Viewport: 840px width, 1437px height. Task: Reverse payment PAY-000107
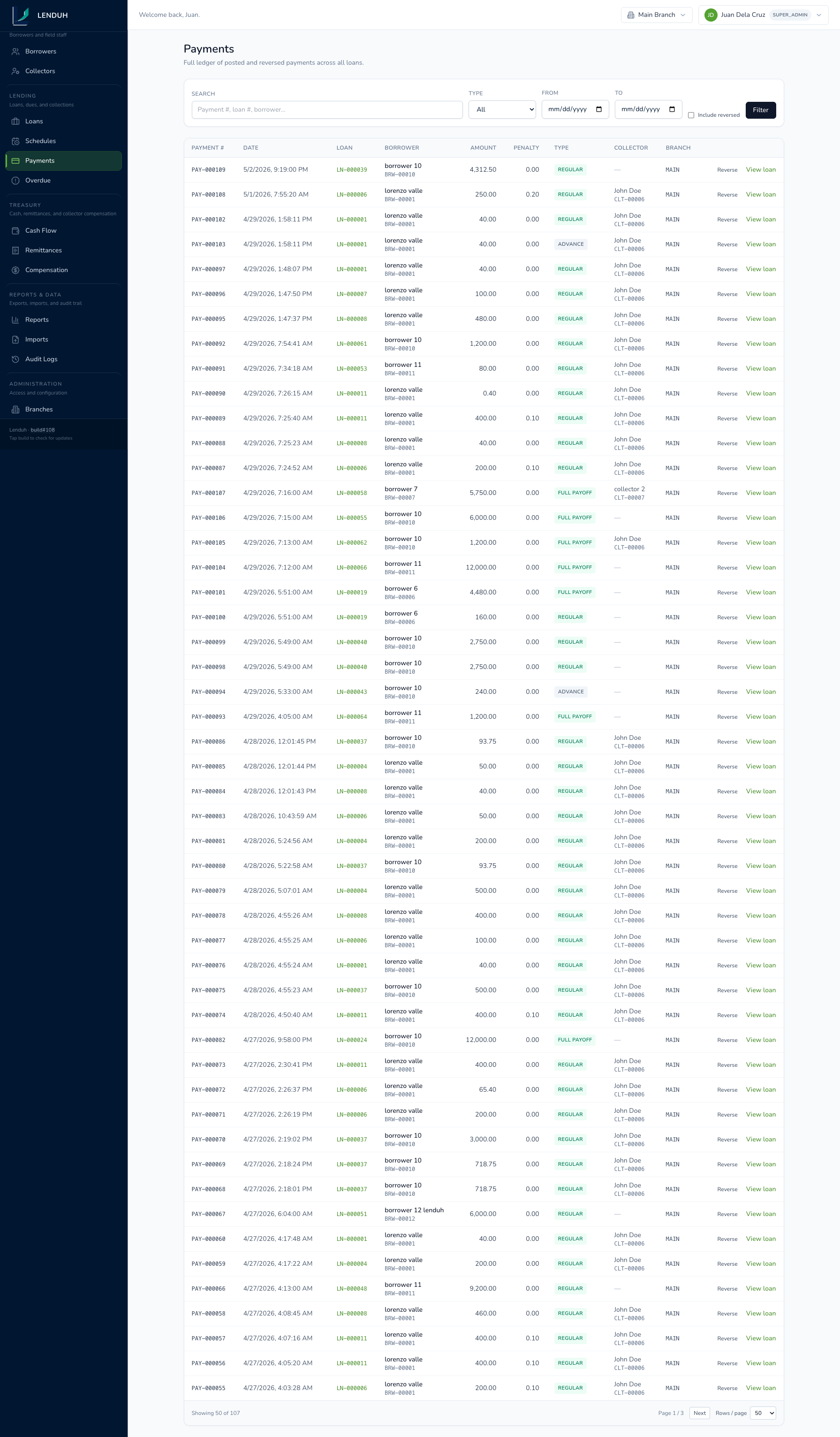point(727,493)
